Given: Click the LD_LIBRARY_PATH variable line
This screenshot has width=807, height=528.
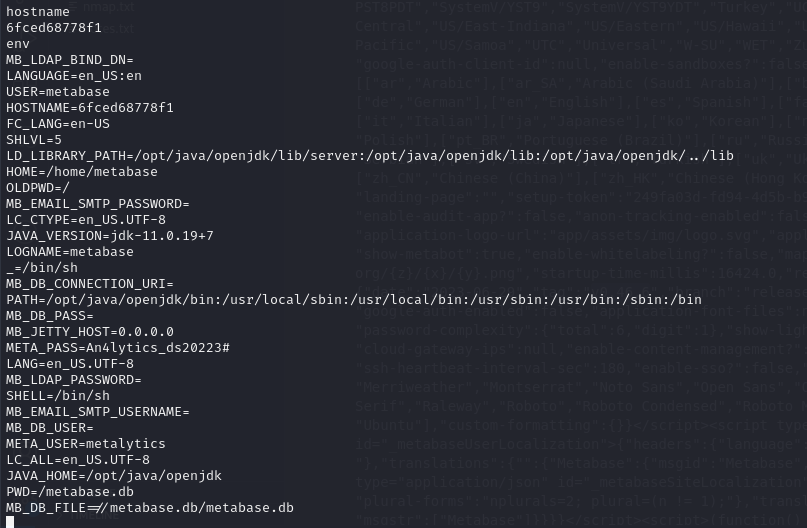Looking at the screenshot, I should [370, 155].
